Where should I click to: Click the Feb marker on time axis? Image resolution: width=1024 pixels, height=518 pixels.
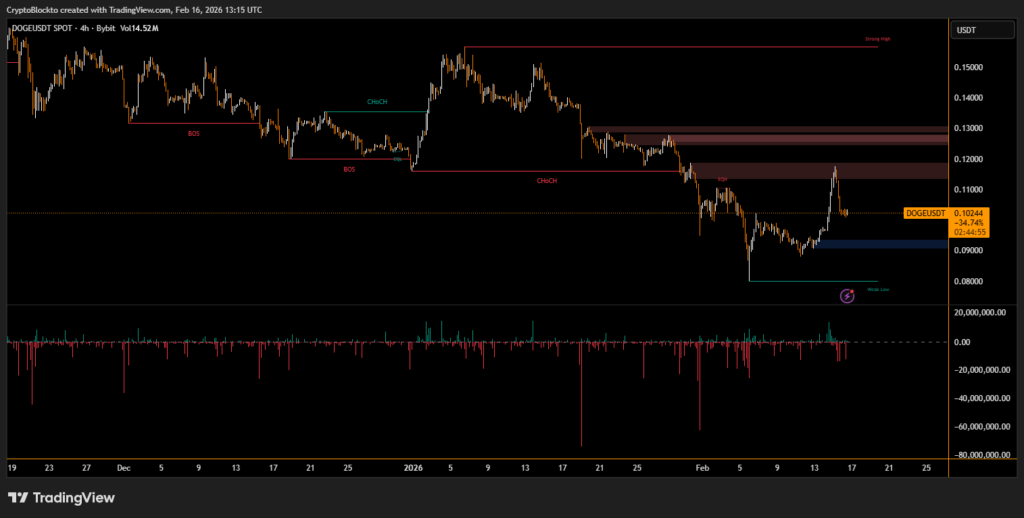[701, 467]
